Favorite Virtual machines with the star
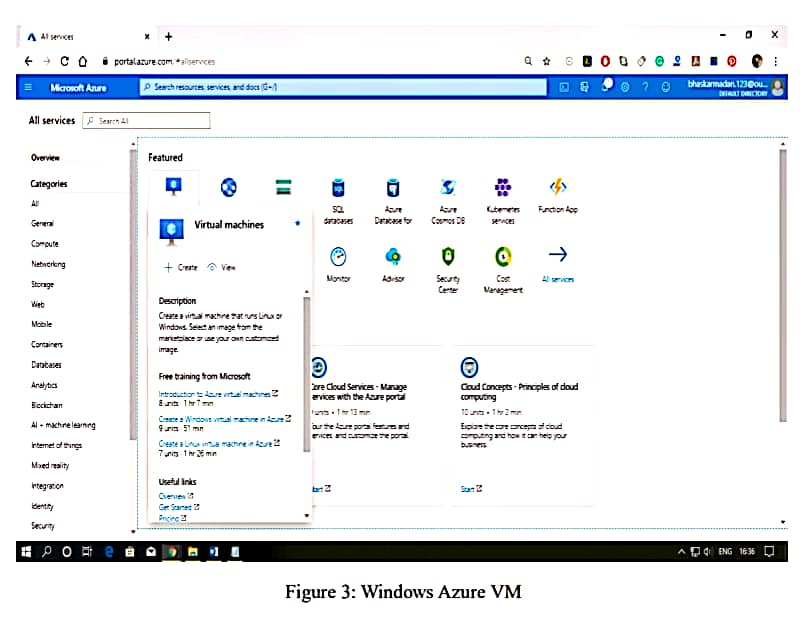 (x=297, y=223)
